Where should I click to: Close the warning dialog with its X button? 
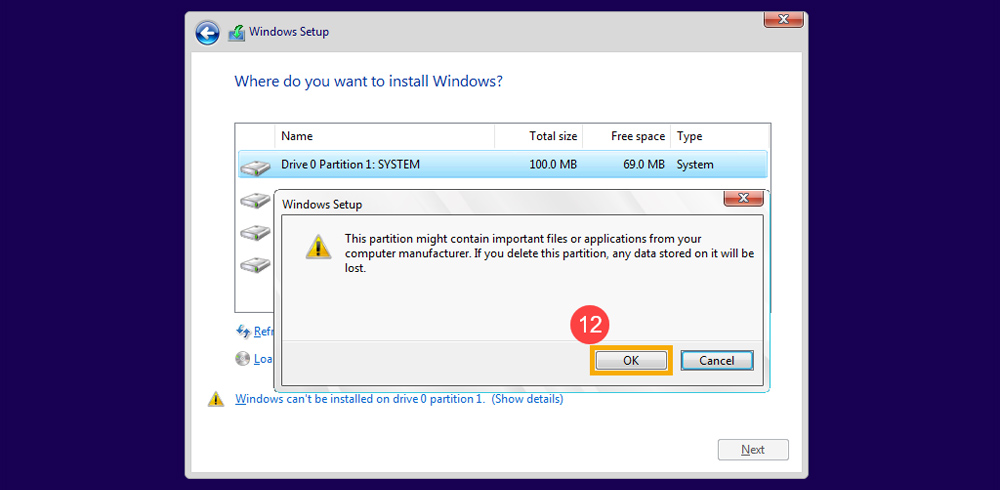743,198
